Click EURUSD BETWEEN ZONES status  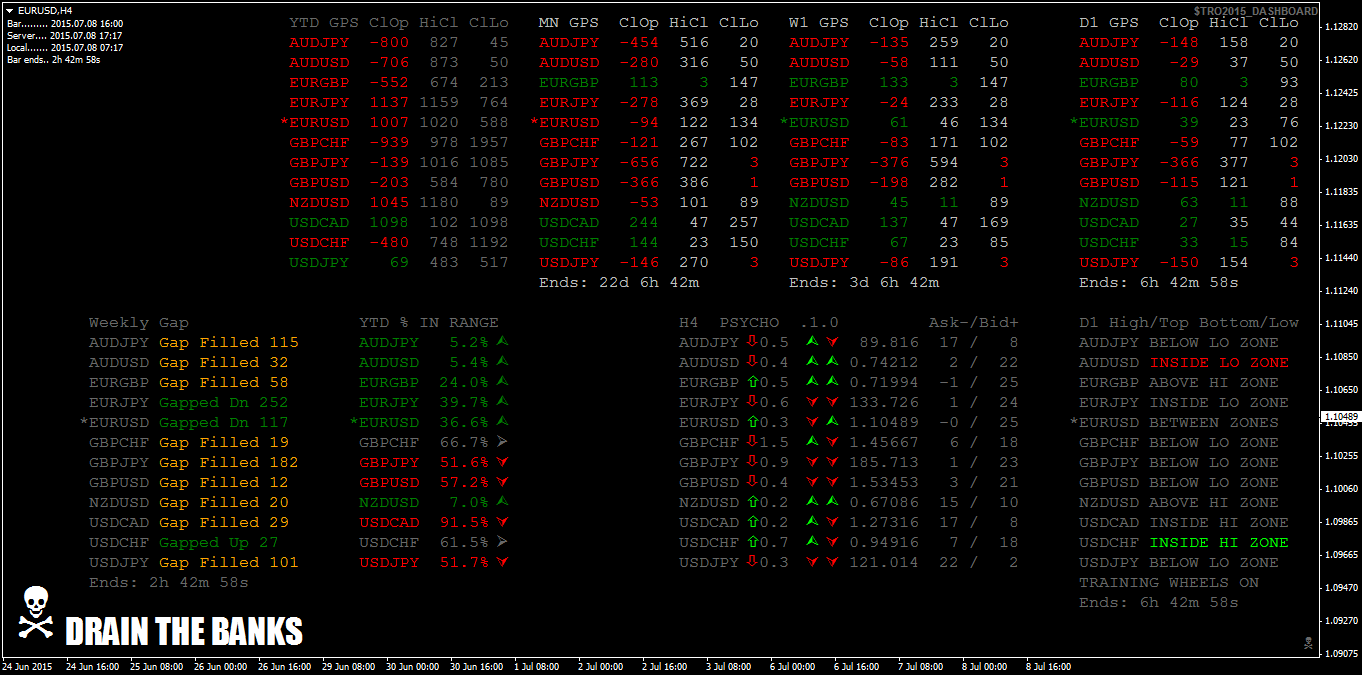point(1174,422)
